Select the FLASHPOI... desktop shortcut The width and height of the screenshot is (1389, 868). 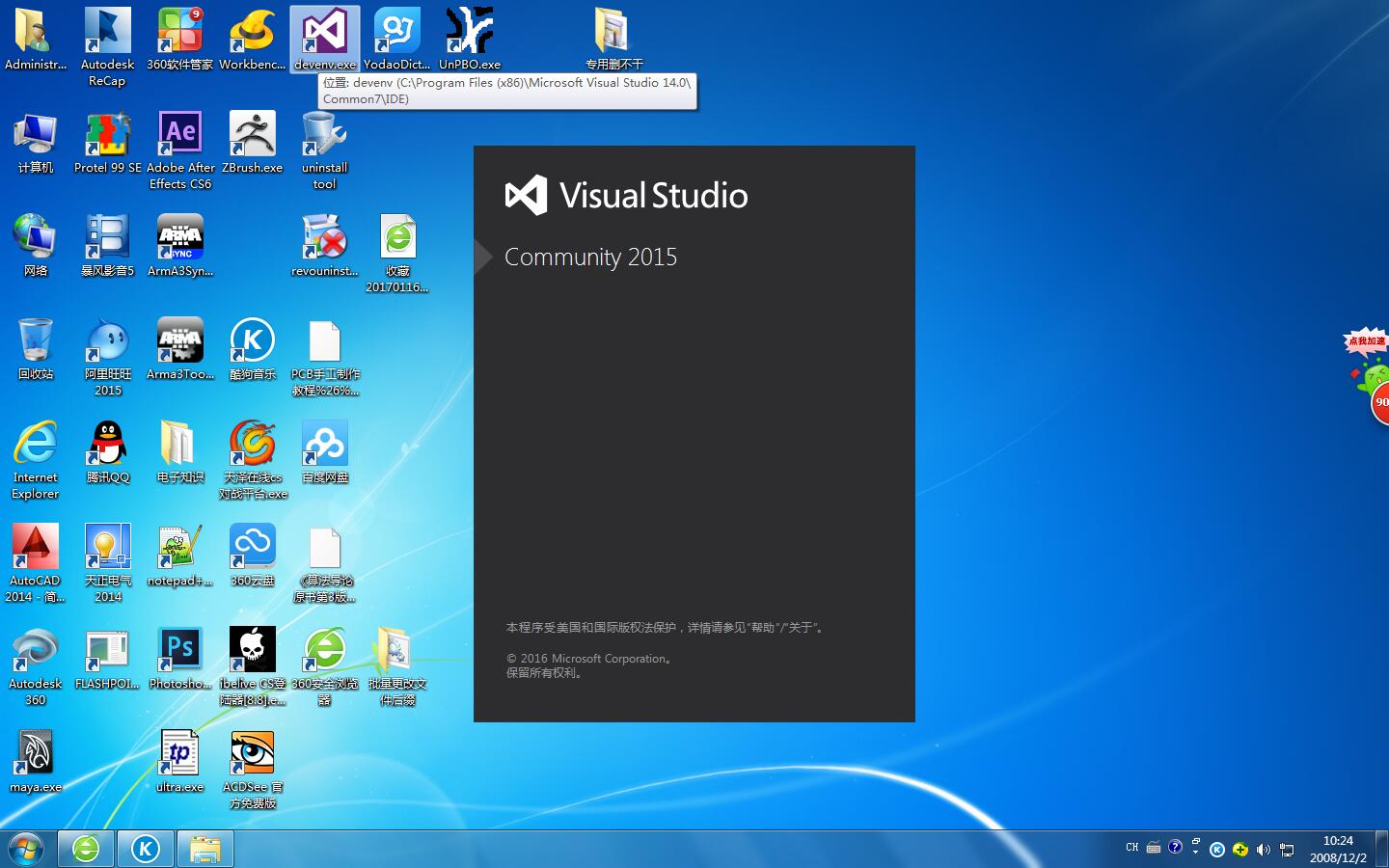click(108, 659)
